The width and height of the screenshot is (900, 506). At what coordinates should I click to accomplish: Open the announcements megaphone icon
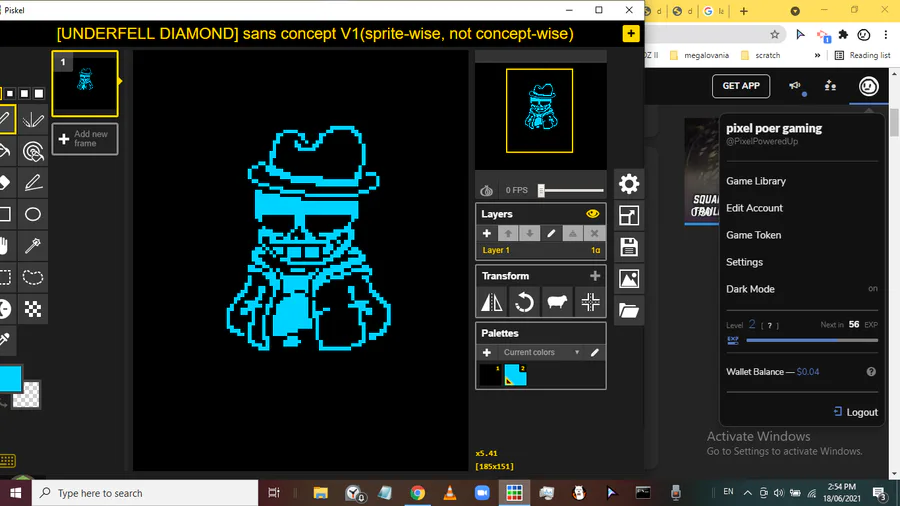pos(795,86)
